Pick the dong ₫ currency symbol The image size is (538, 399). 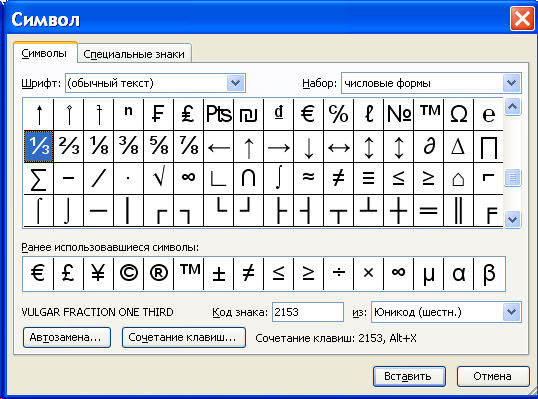278,114
